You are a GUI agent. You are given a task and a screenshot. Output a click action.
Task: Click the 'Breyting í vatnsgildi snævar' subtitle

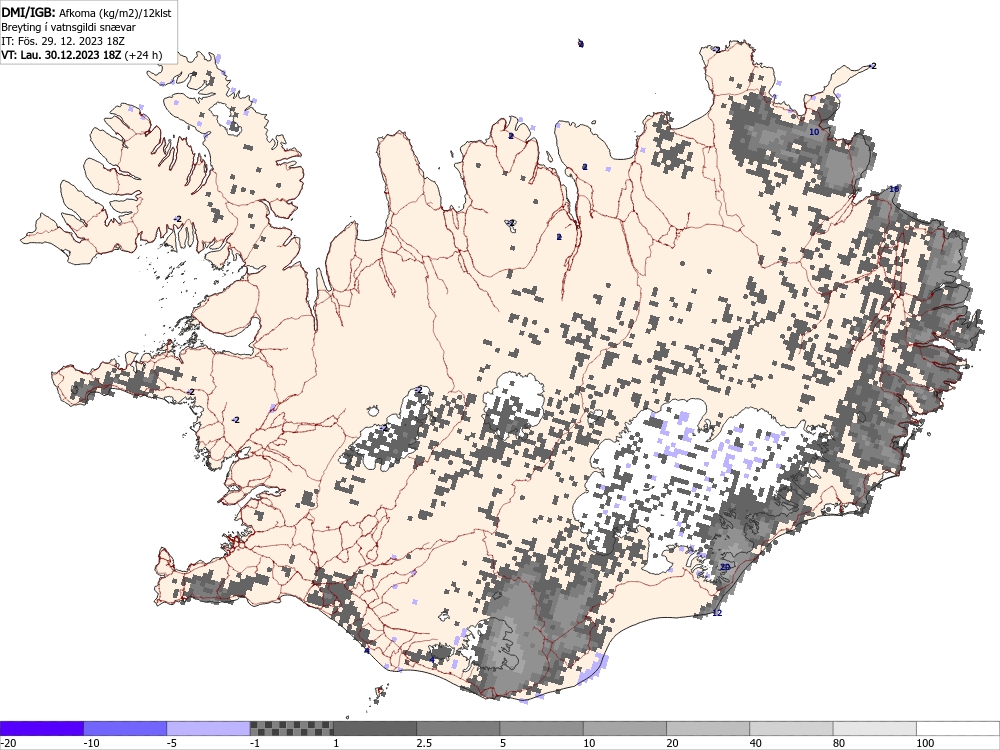[x=68, y=27]
